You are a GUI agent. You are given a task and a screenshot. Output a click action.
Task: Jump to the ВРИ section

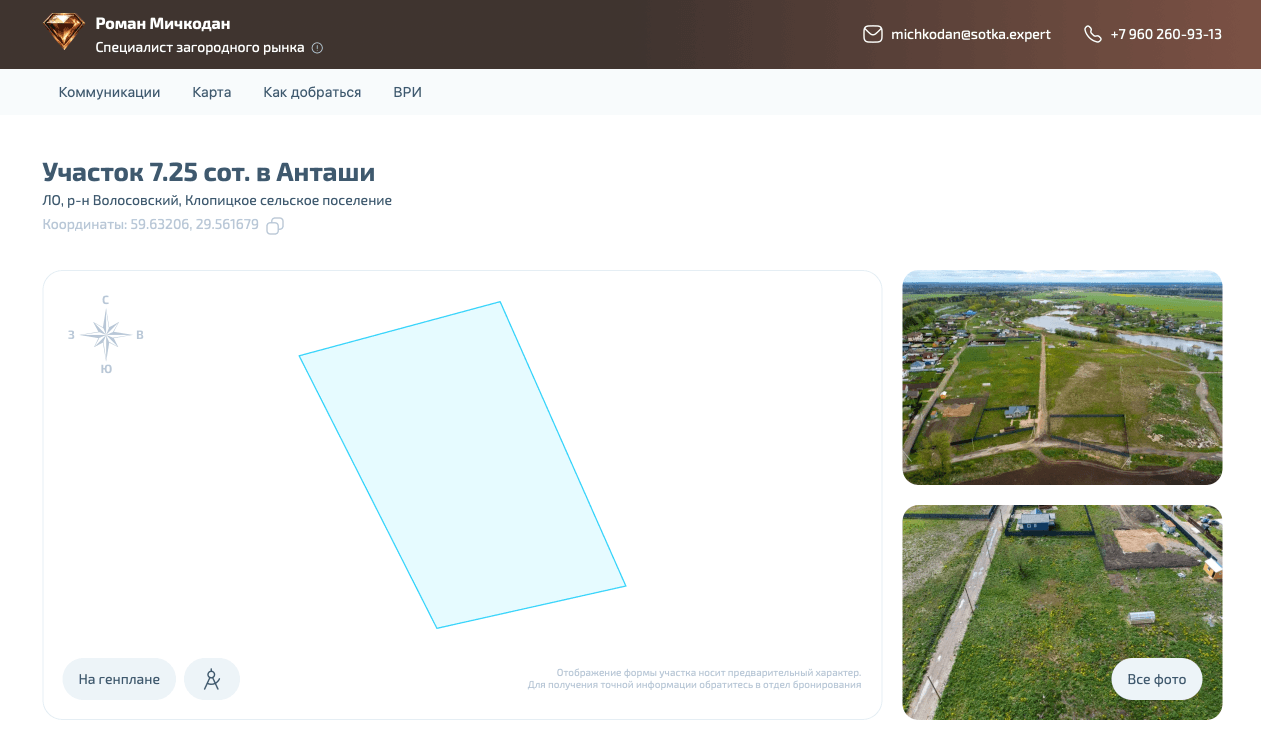point(408,92)
